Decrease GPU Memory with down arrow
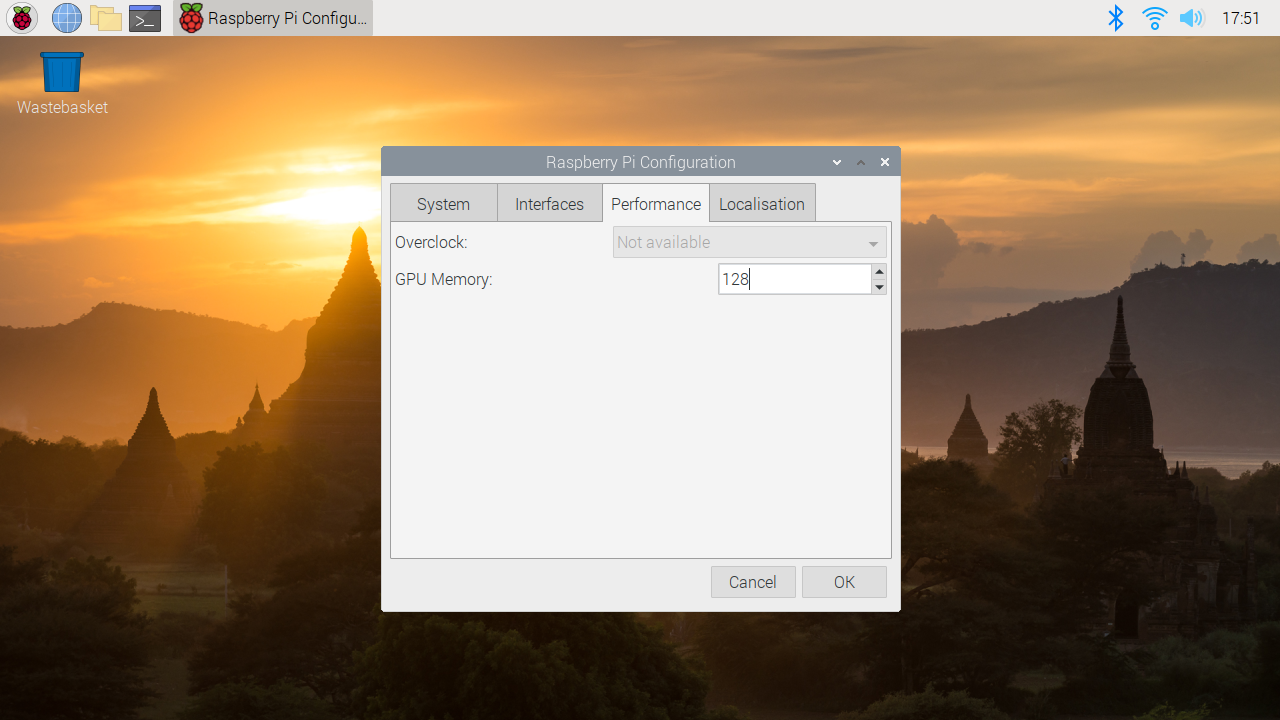 (x=879, y=287)
